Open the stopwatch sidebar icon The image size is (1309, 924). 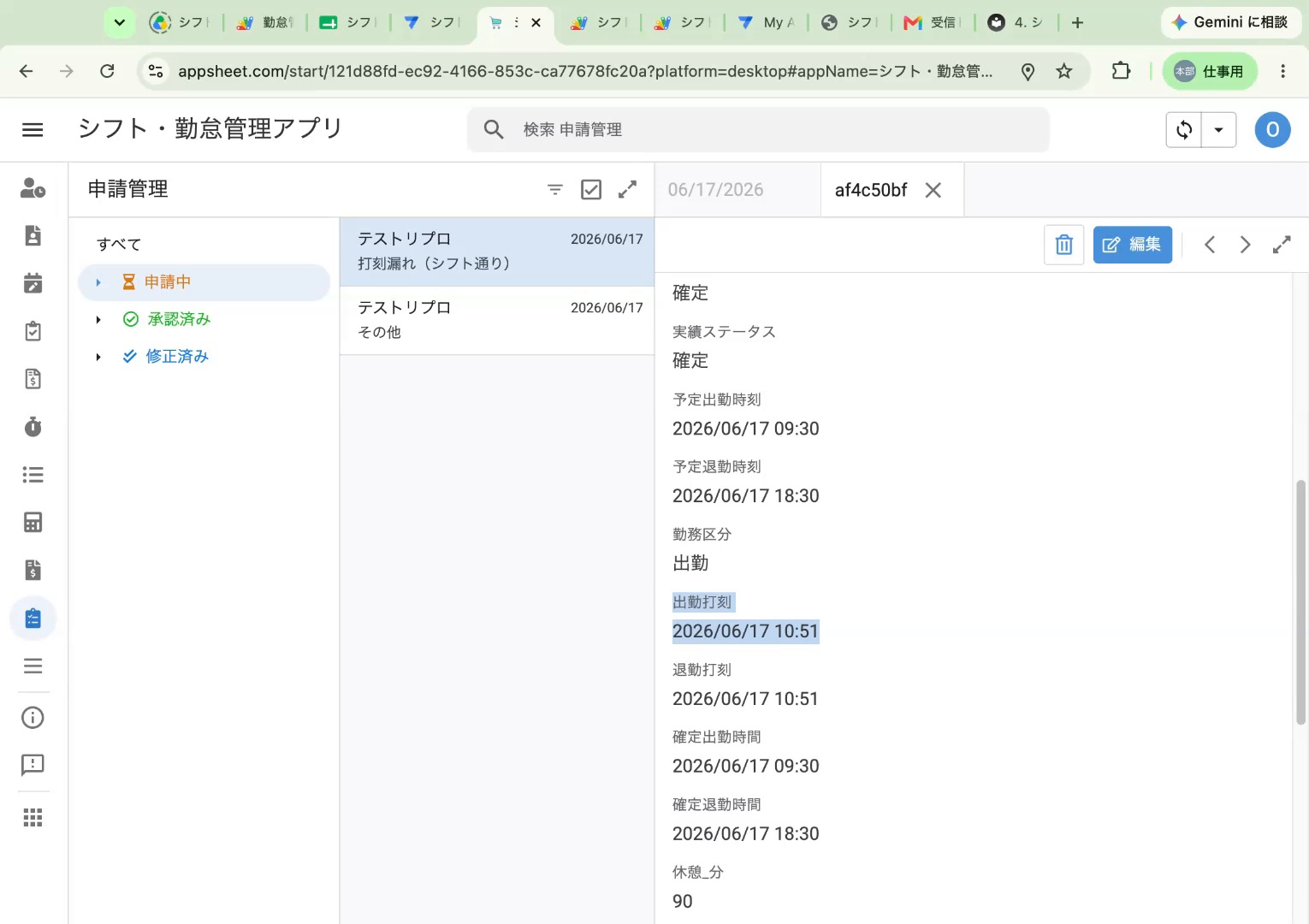click(x=33, y=426)
